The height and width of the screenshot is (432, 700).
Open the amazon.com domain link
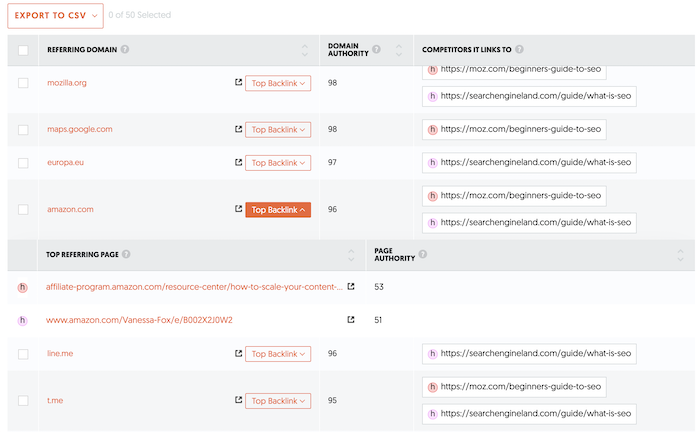click(x=71, y=209)
